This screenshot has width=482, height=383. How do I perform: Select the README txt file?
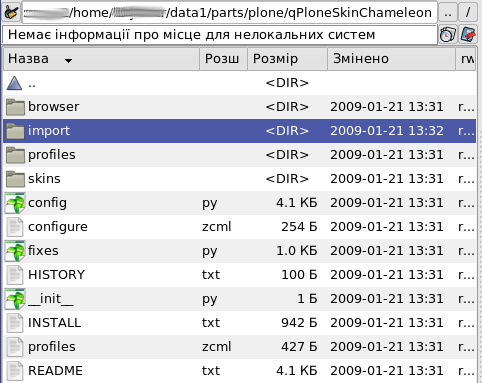[x=239, y=371]
